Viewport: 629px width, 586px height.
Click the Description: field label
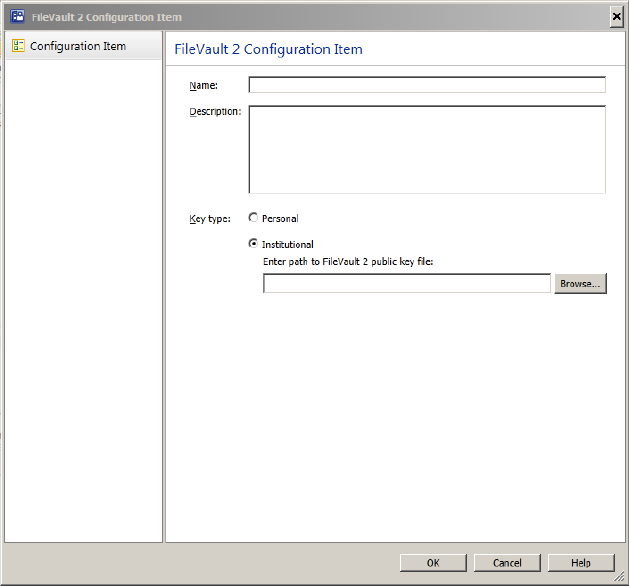[215, 111]
